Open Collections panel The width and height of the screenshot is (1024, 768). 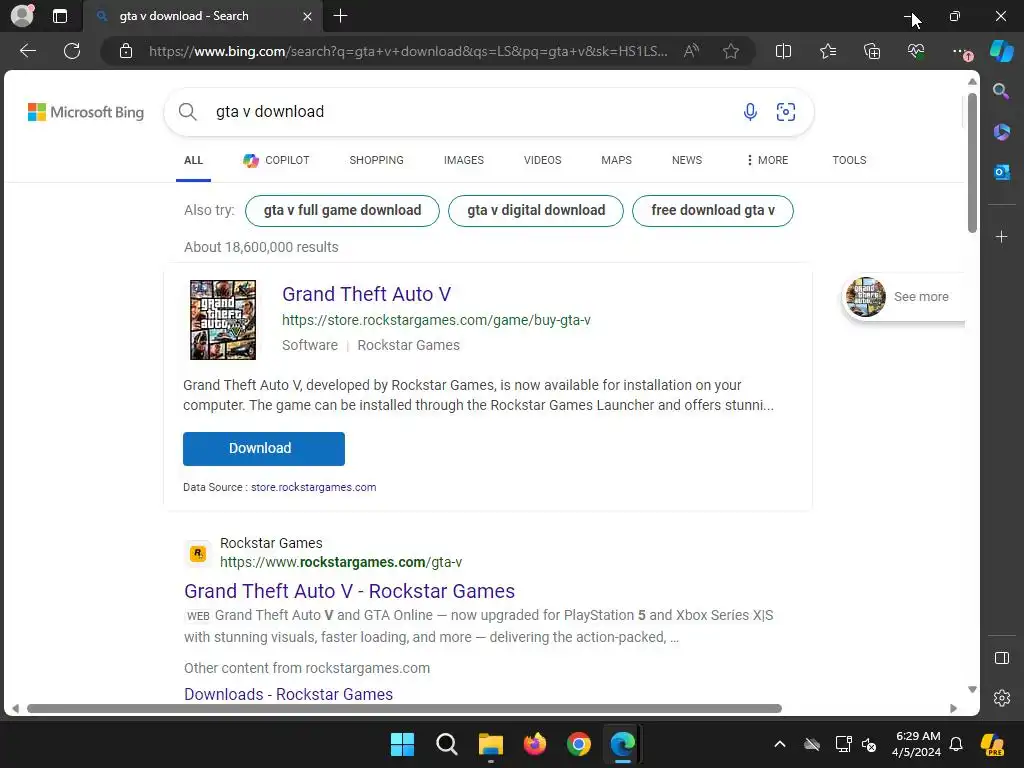[x=872, y=51]
